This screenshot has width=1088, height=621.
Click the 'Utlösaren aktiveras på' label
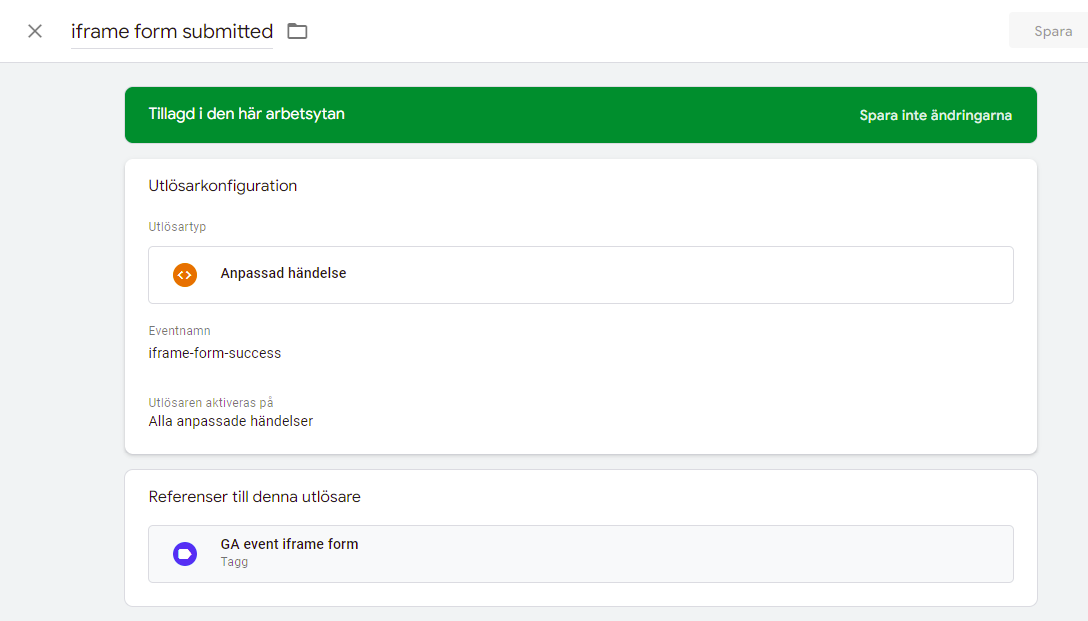(211, 403)
